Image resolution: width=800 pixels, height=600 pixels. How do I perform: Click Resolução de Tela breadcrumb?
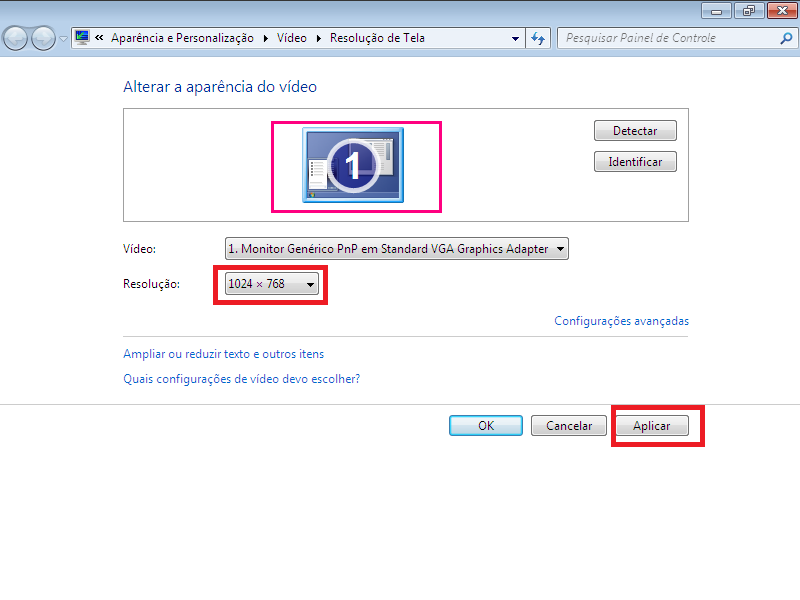(377, 38)
